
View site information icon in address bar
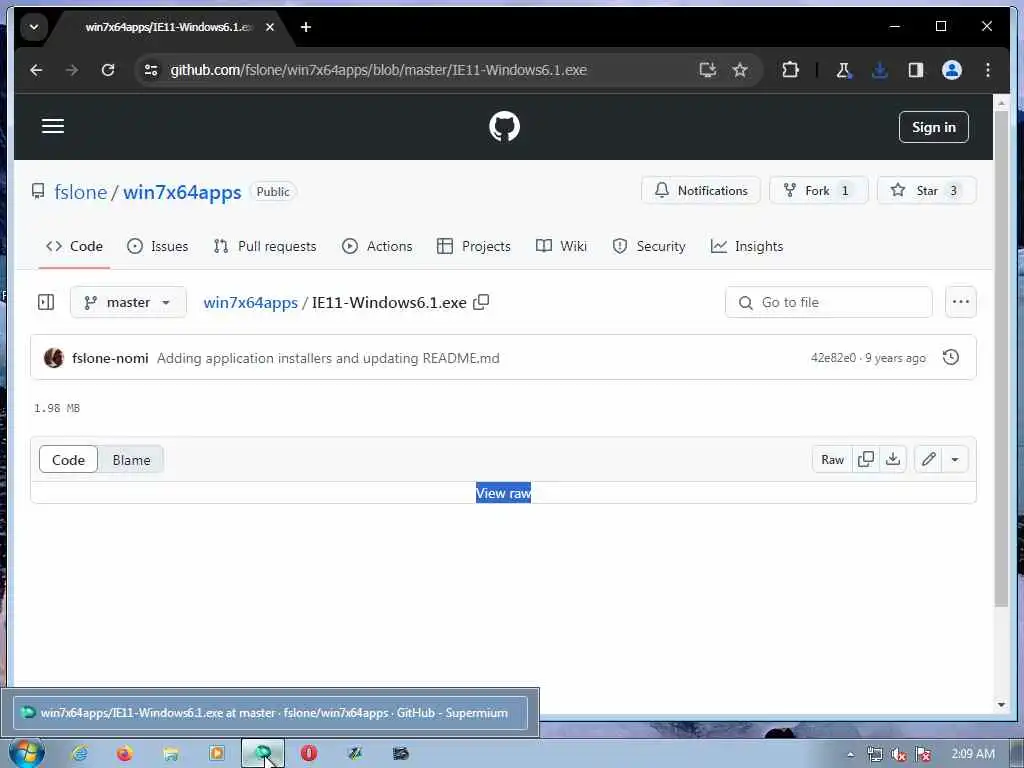151,70
